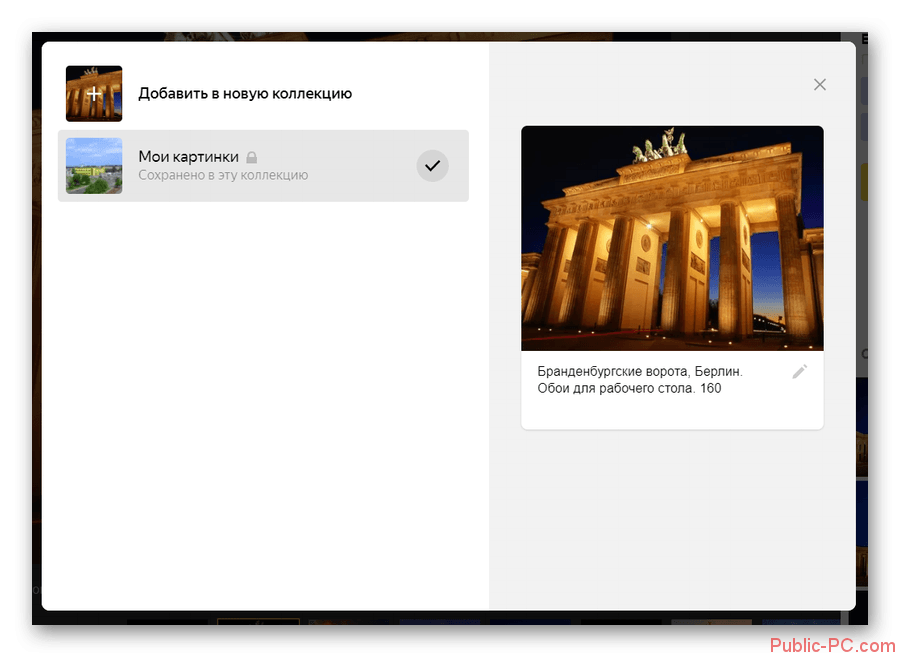Click the empty gray area below the preview card

tap(672, 520)
